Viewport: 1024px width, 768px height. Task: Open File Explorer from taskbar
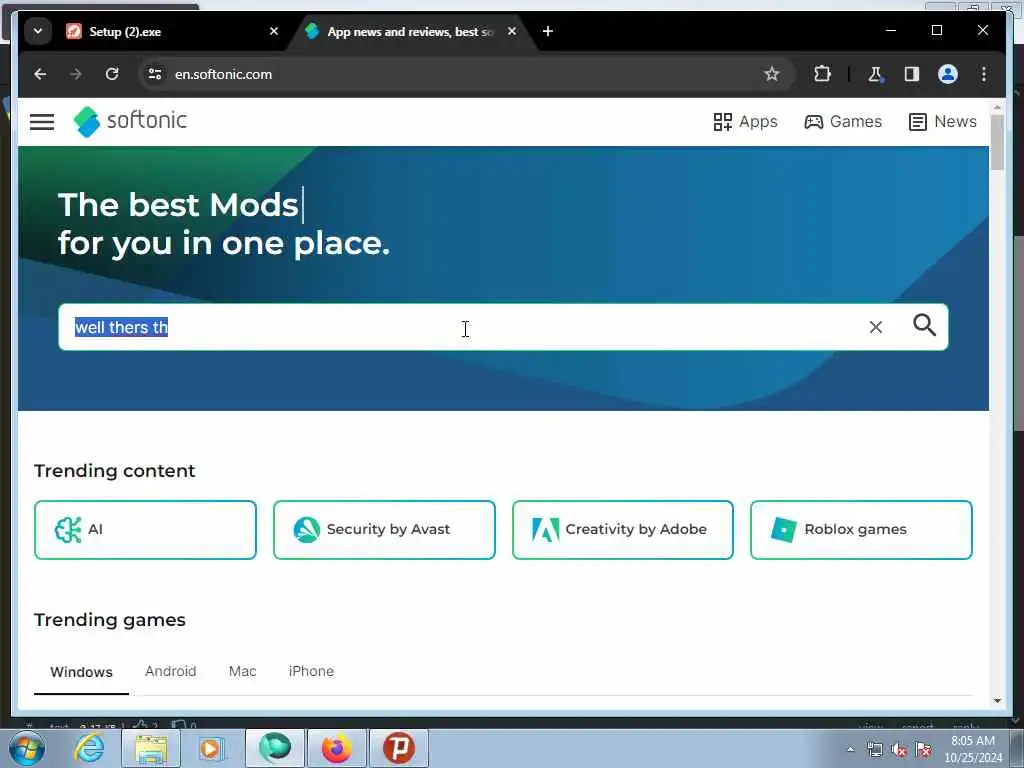pyautogui.click(x=151, y=748)
